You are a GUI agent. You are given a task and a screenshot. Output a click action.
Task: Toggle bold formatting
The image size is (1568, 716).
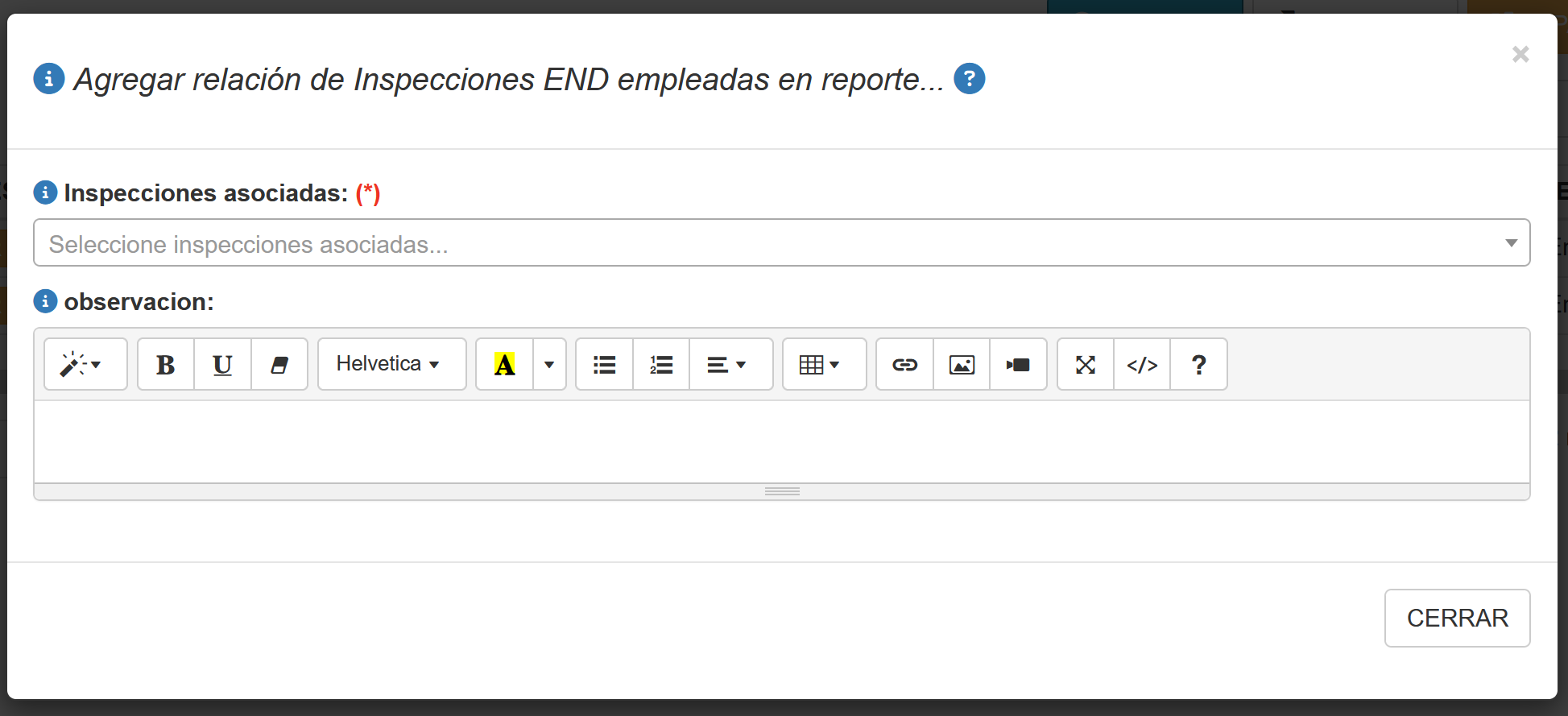pos(166,365)
